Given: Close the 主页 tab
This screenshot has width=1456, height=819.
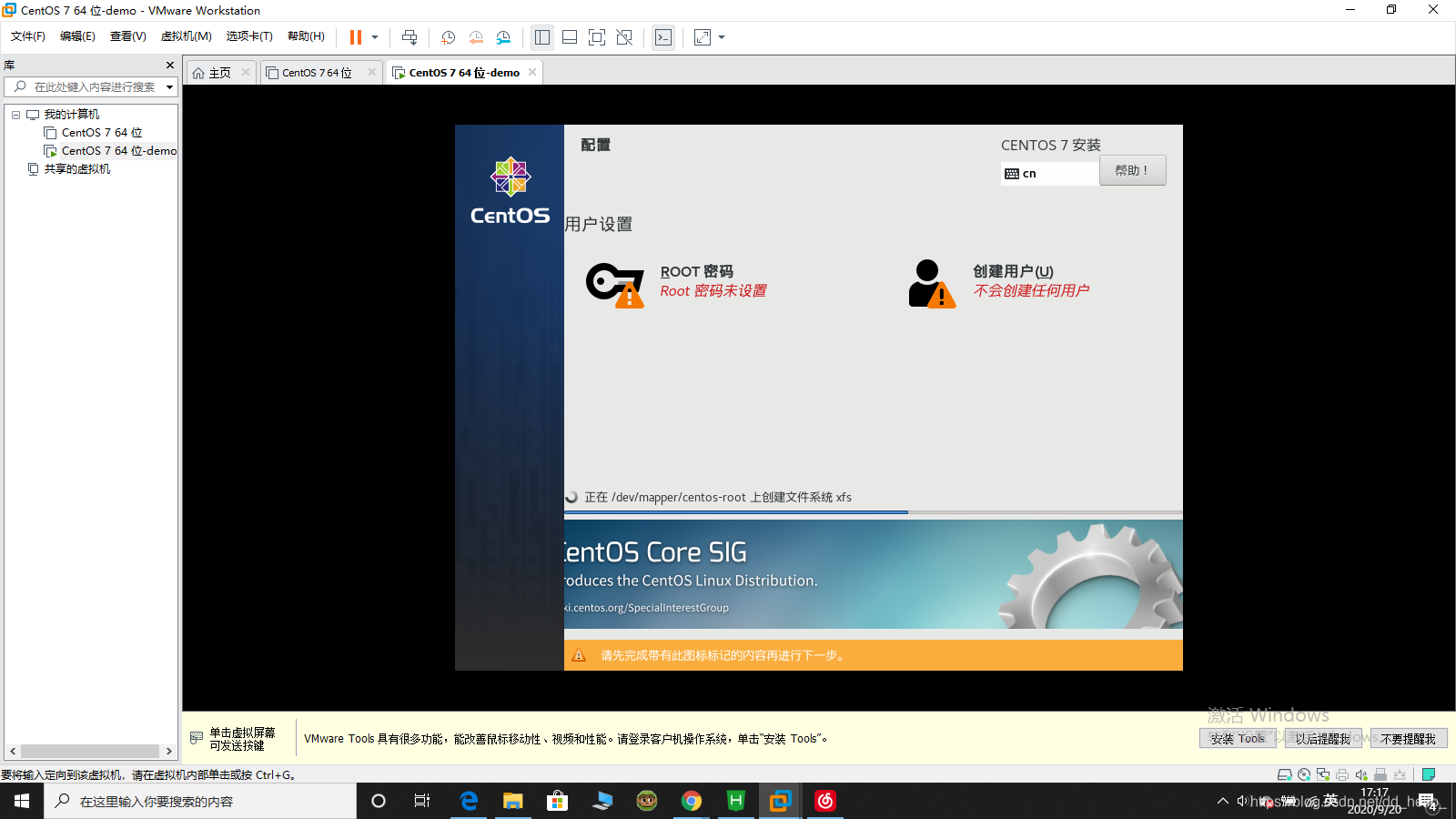Looking at the screenshot, I should [246, 72].
